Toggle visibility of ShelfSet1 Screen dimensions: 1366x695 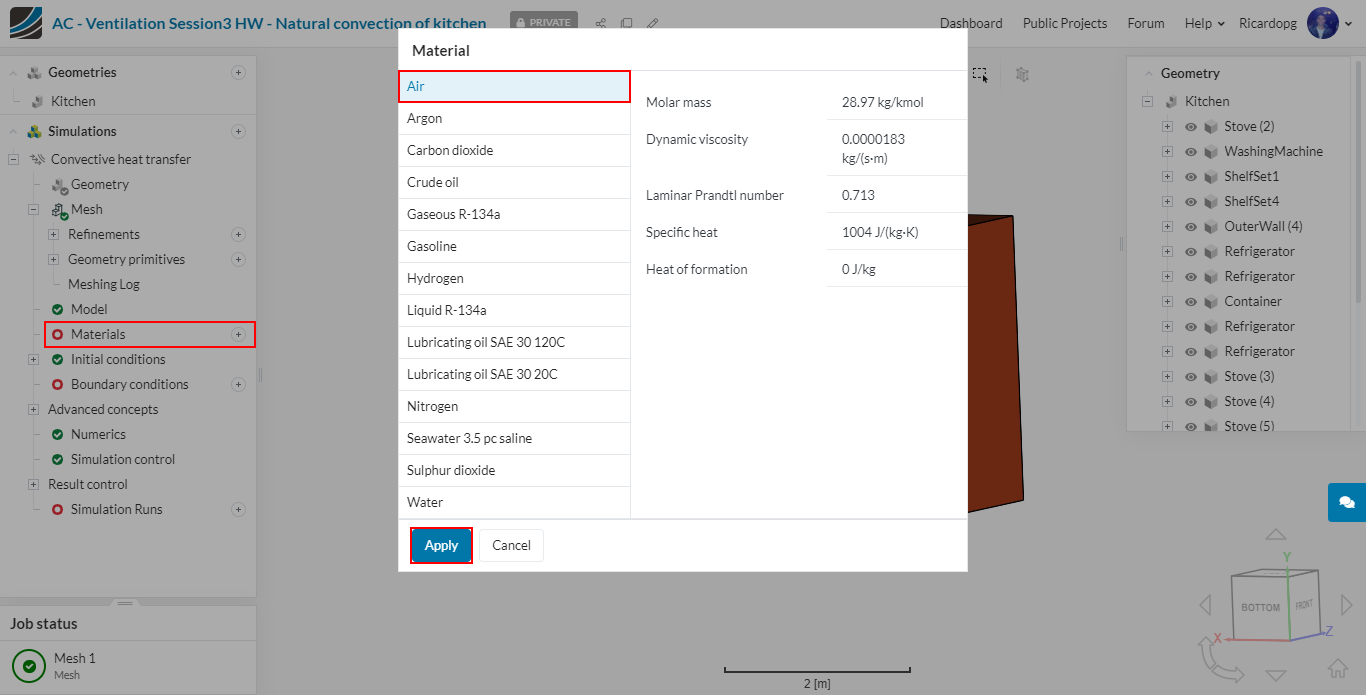[x=1191, y=176]
